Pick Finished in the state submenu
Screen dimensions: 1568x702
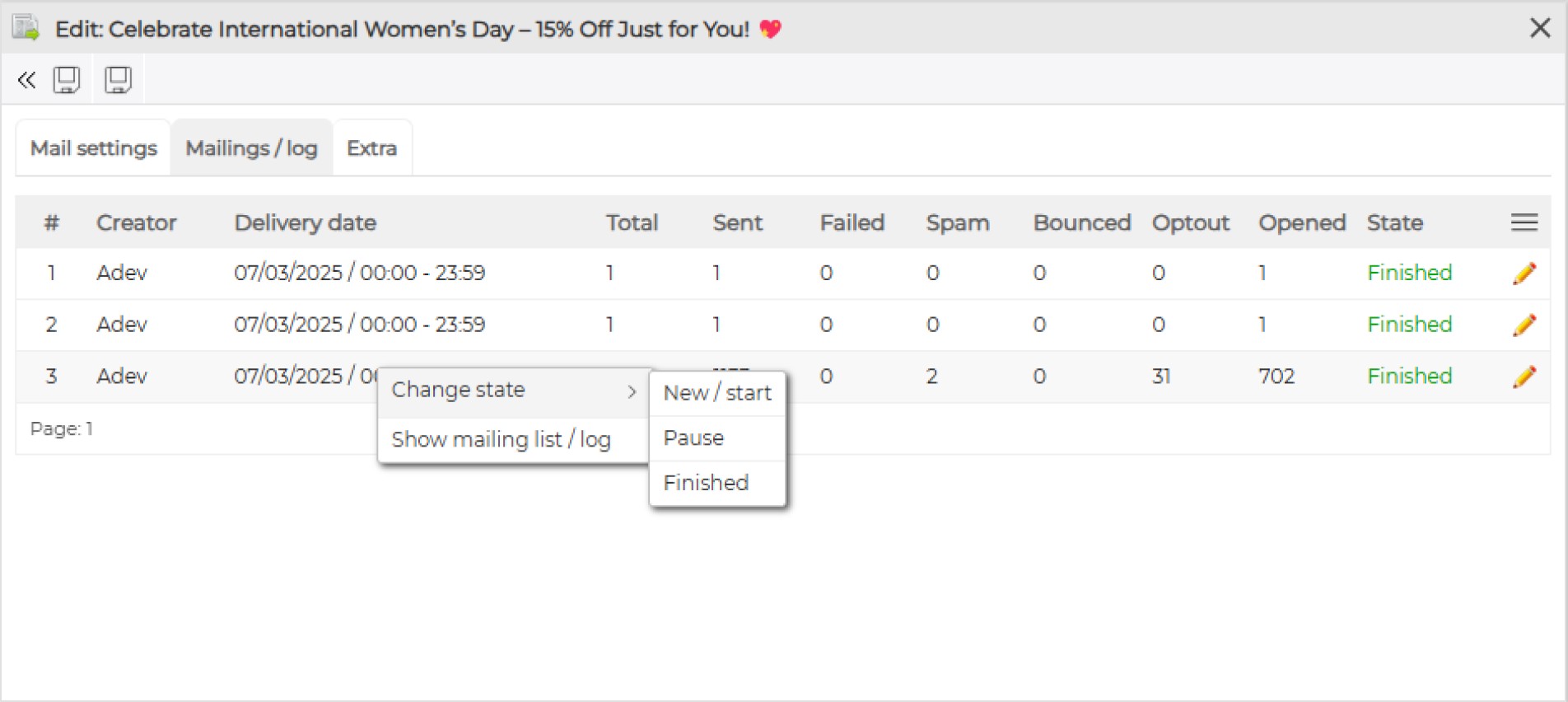click(x=706, y=483)
